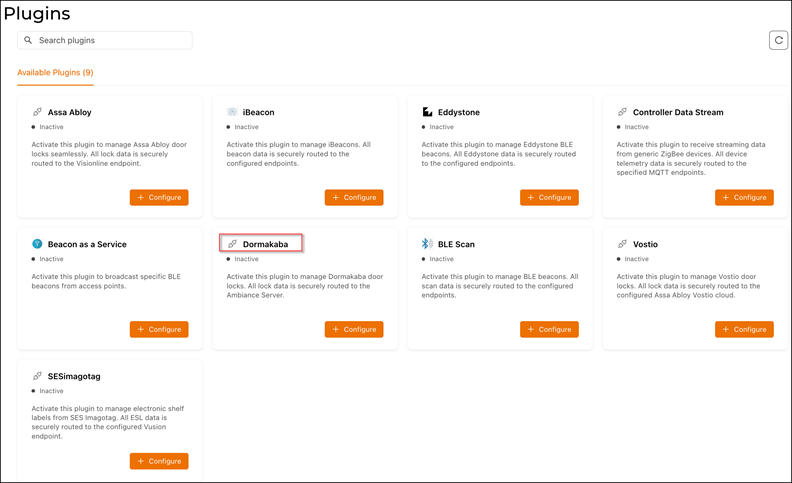Click the search magnifier icon

point(28,40)
